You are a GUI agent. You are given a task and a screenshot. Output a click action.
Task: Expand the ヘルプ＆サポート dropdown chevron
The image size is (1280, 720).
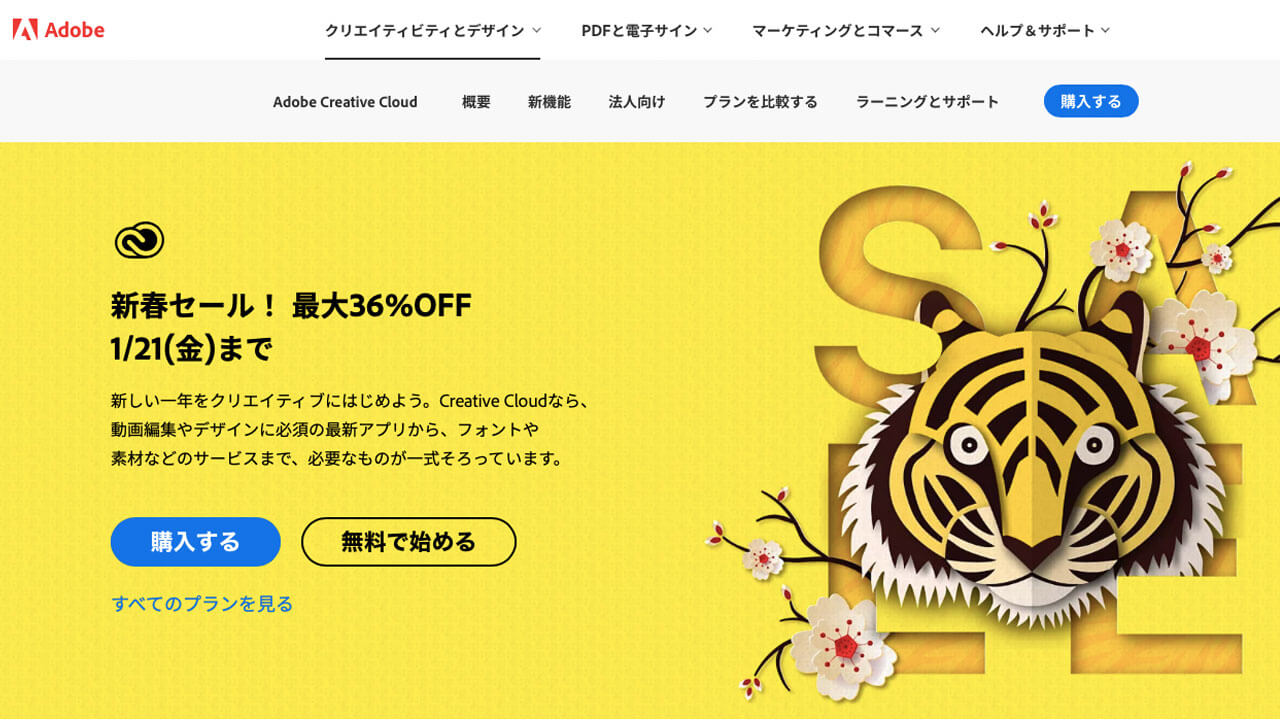tap(1105, 31)
